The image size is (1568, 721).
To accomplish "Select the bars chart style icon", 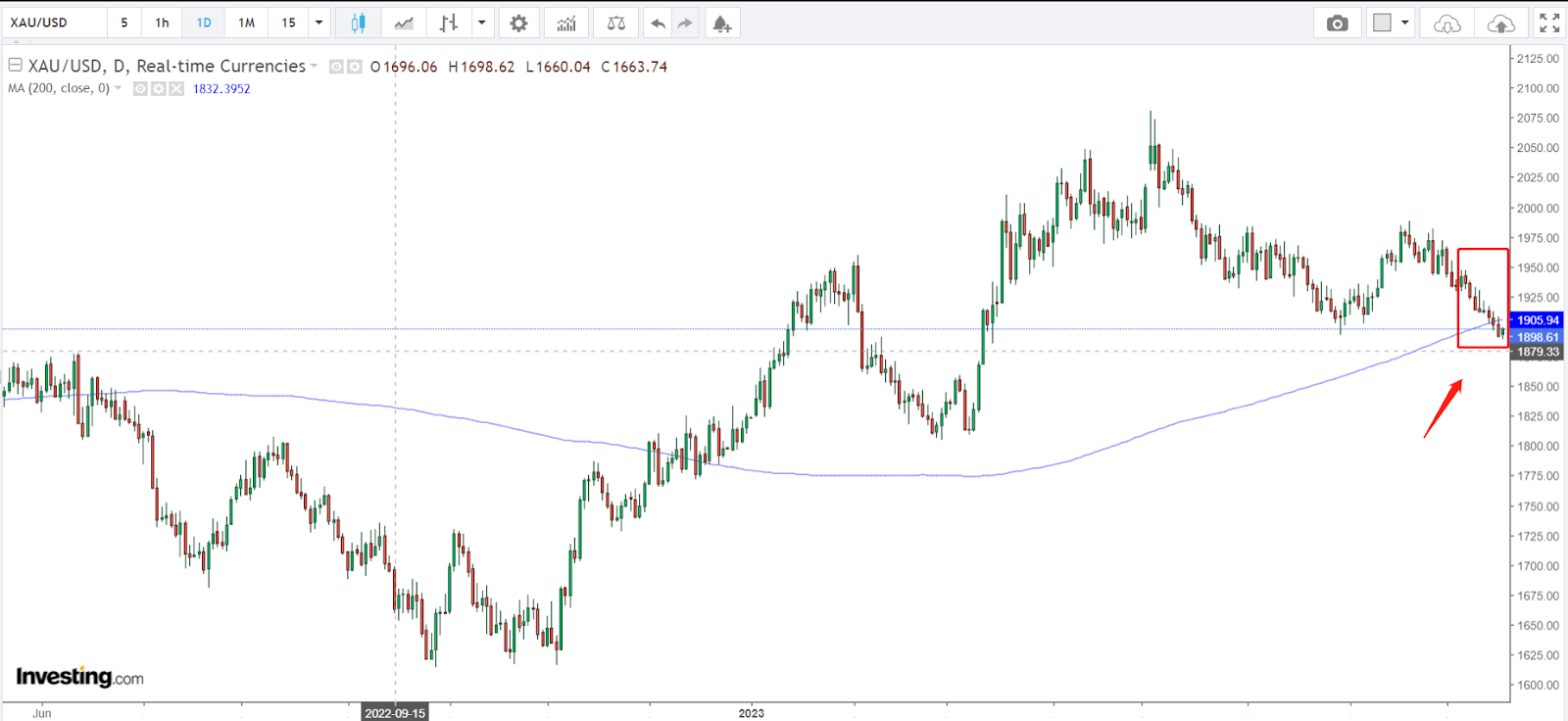I will pyautogui.click(x=449, y=23).
